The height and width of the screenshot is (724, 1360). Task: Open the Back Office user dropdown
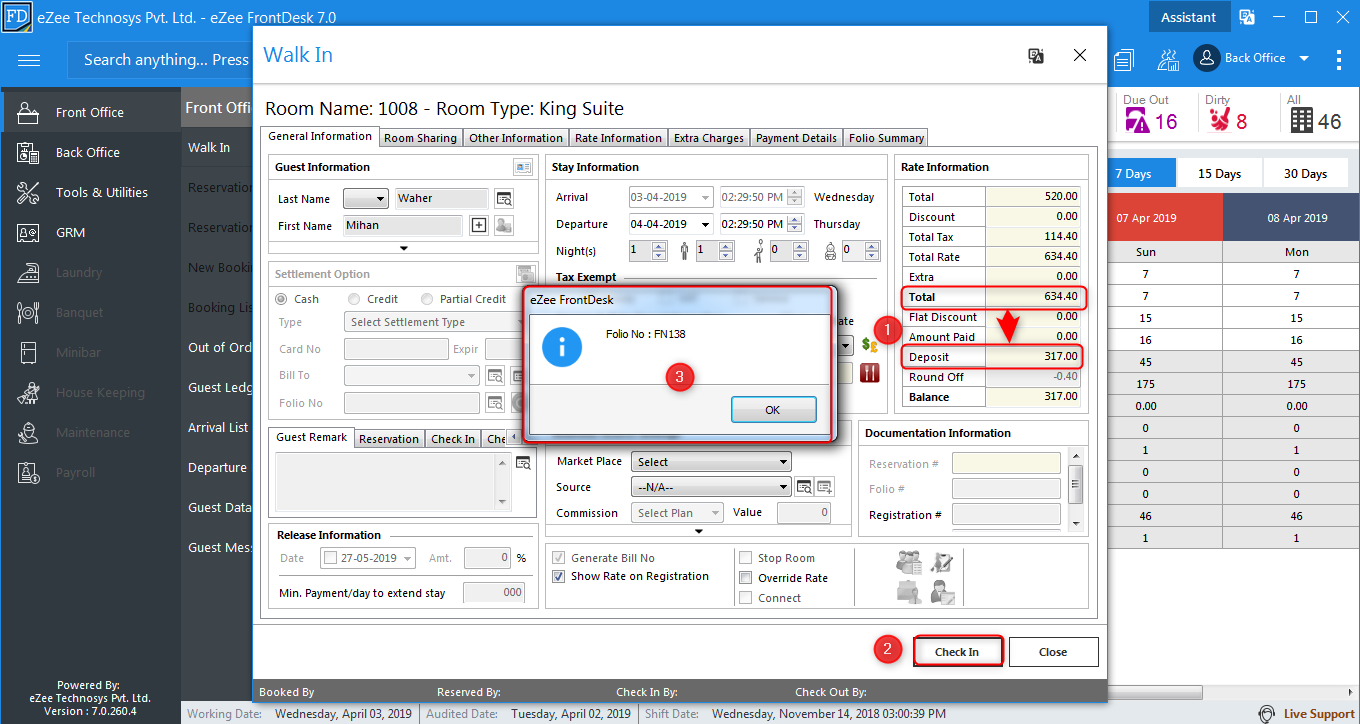(1304, 59)
